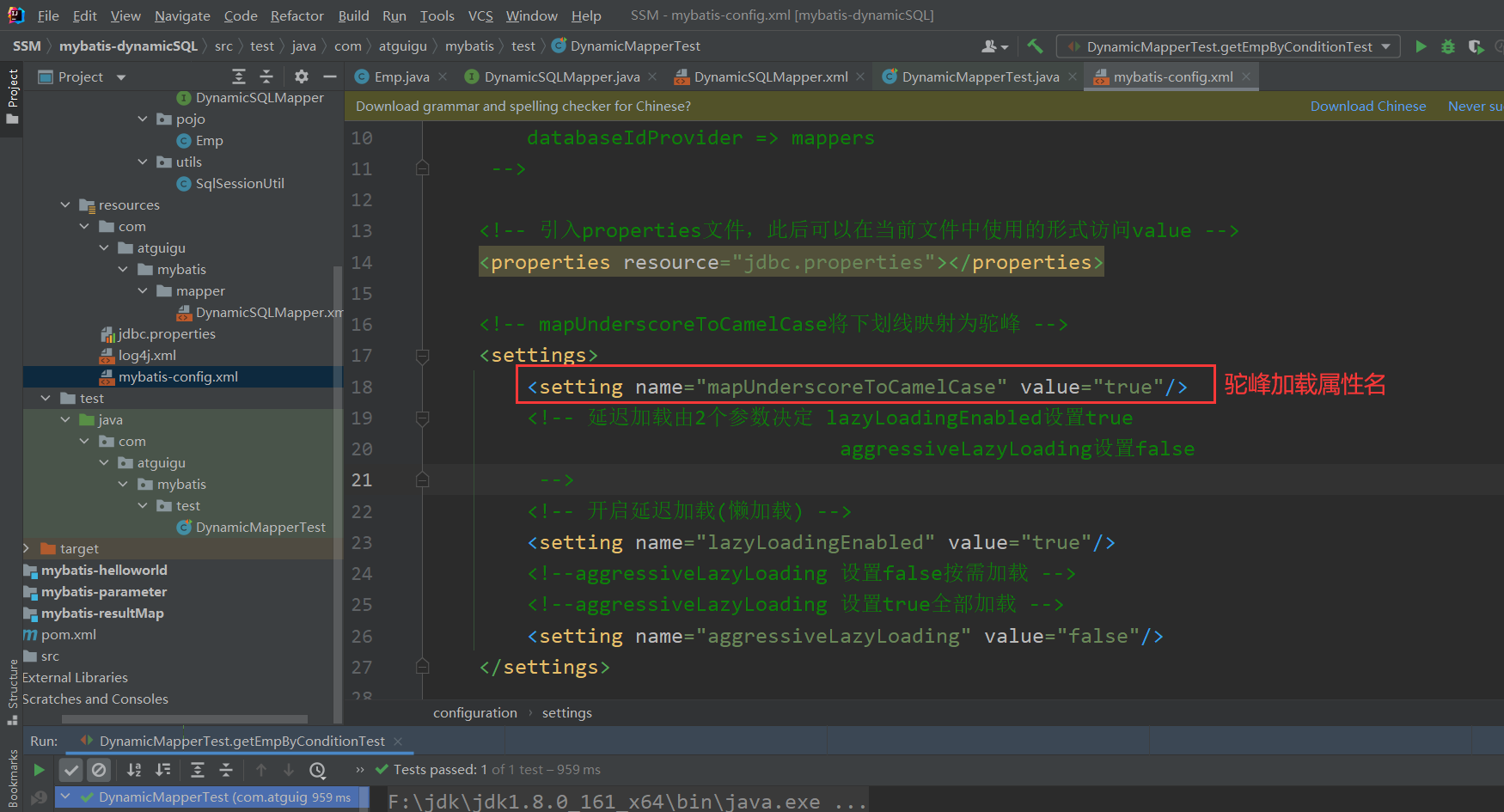Close the DynamicSQLMapper.java tab

click(x=652, y=76)
